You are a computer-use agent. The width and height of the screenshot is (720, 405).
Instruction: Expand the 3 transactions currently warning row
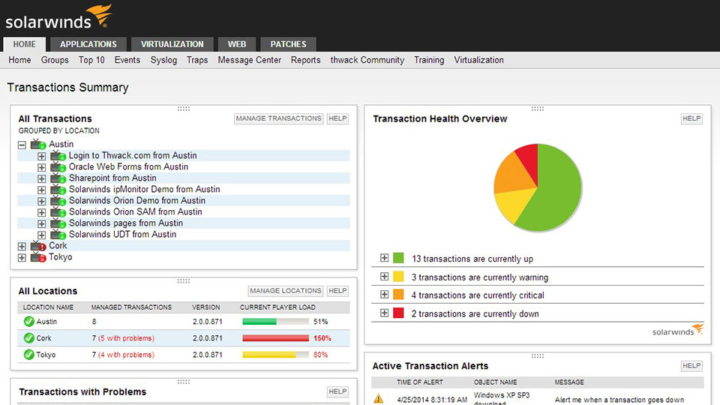pyautogui.click(x=384, y=276)
